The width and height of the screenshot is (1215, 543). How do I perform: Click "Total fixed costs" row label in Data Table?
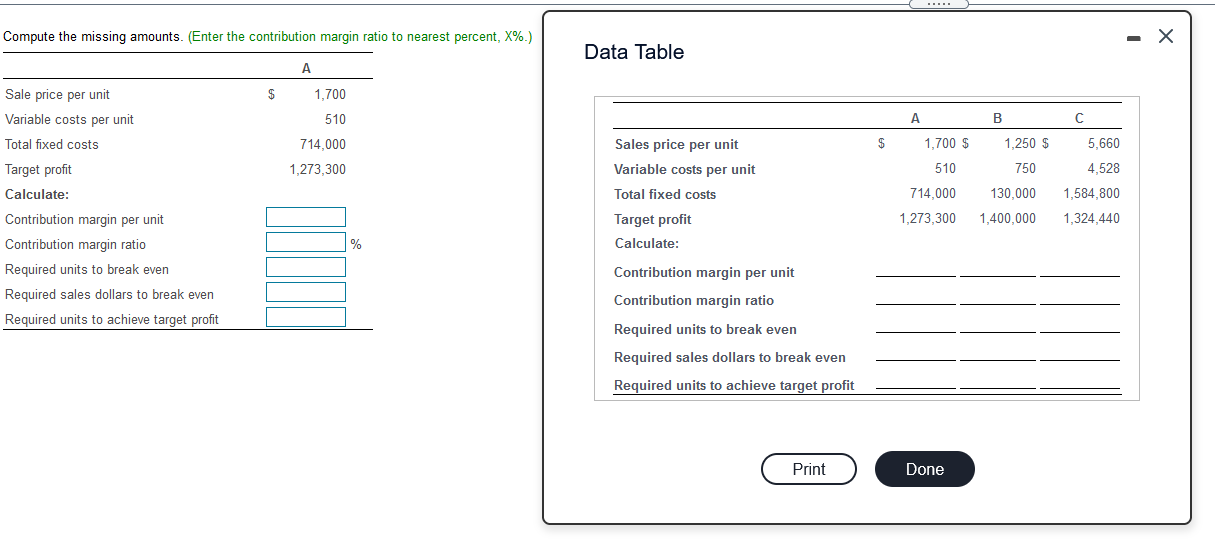tap(665, 195)
